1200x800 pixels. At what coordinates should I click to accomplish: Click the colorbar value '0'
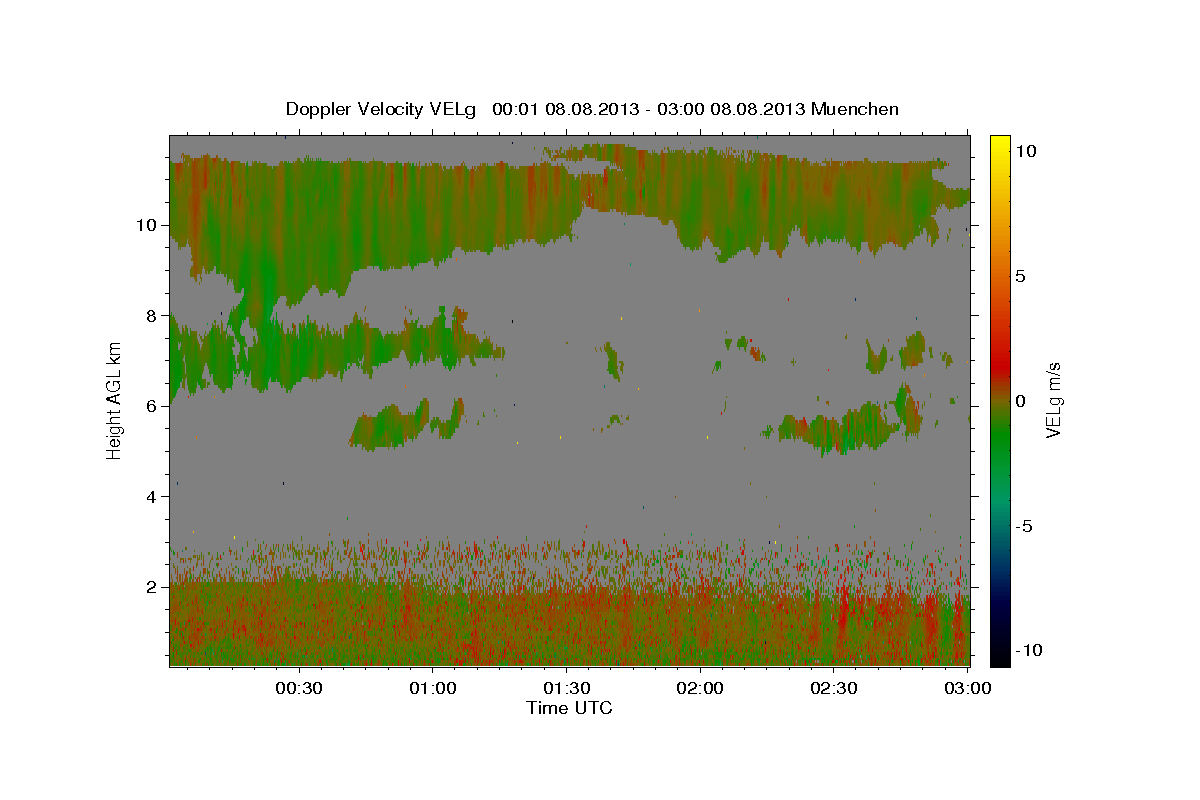pos(1020,400)
